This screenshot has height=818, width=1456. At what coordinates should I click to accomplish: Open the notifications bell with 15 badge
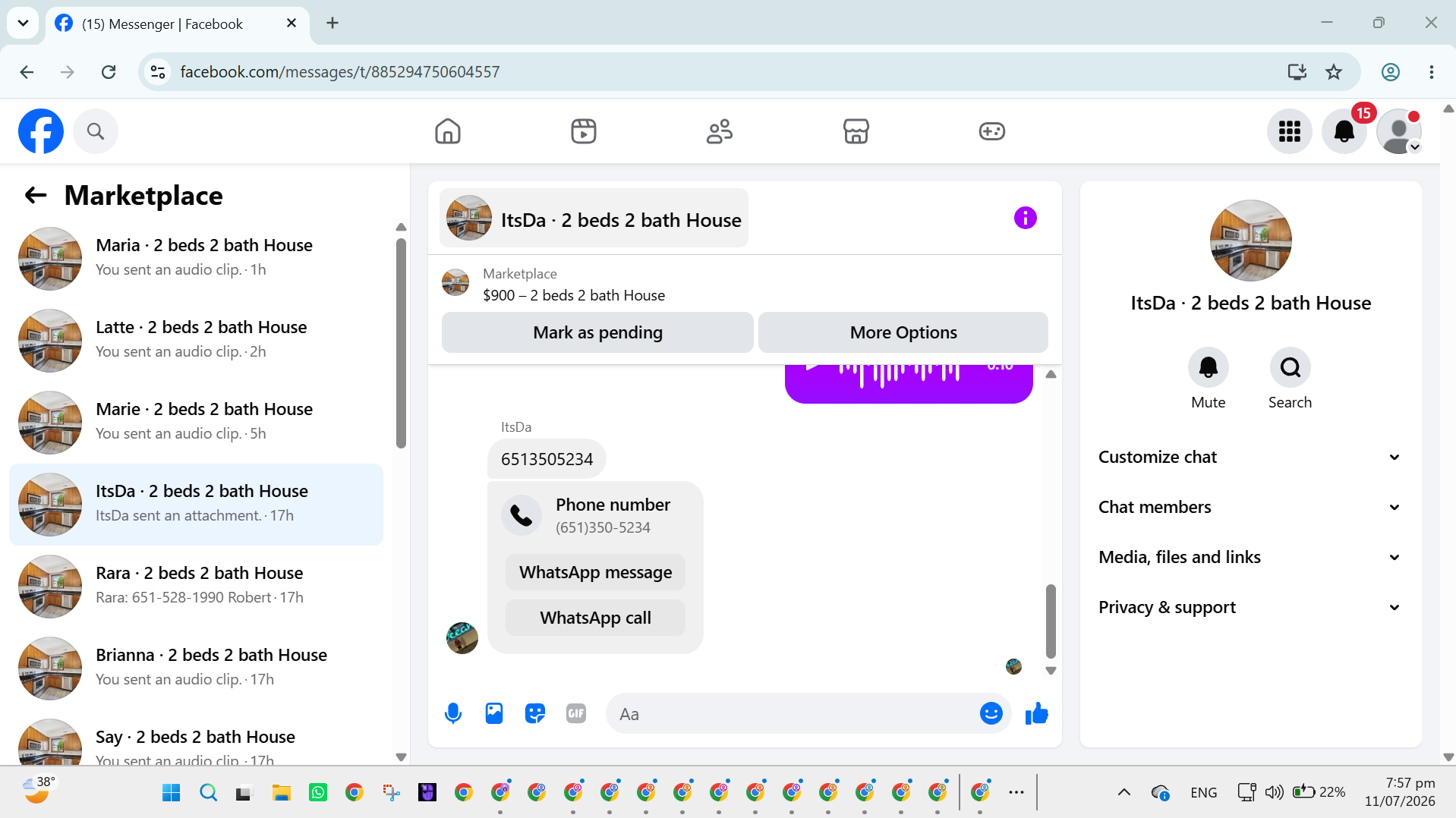click(1344, 131)
